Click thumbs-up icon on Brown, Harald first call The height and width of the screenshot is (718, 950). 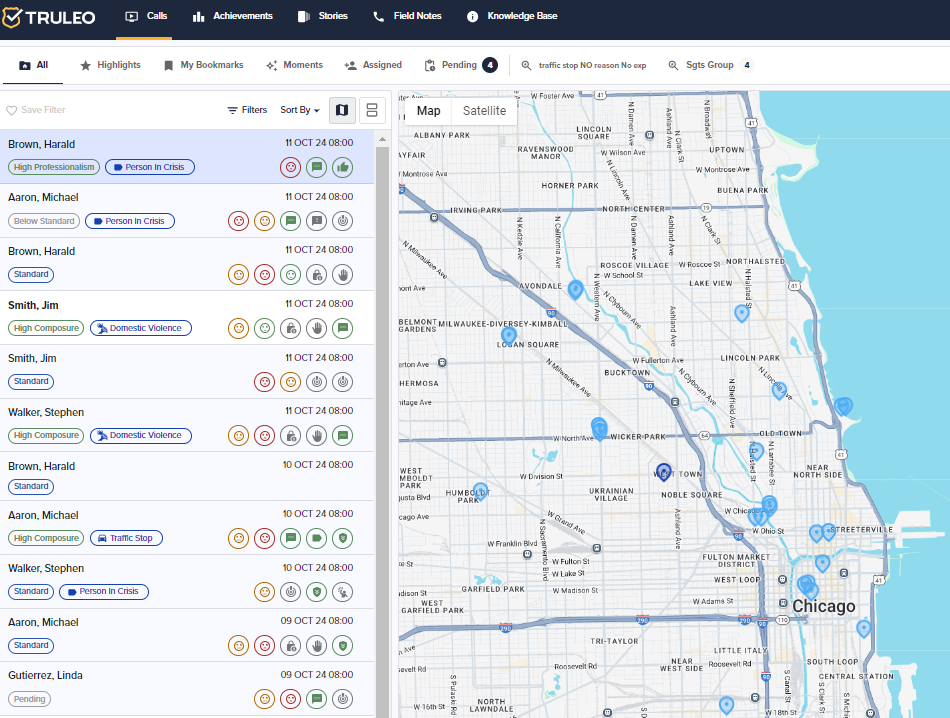[343, 167]
